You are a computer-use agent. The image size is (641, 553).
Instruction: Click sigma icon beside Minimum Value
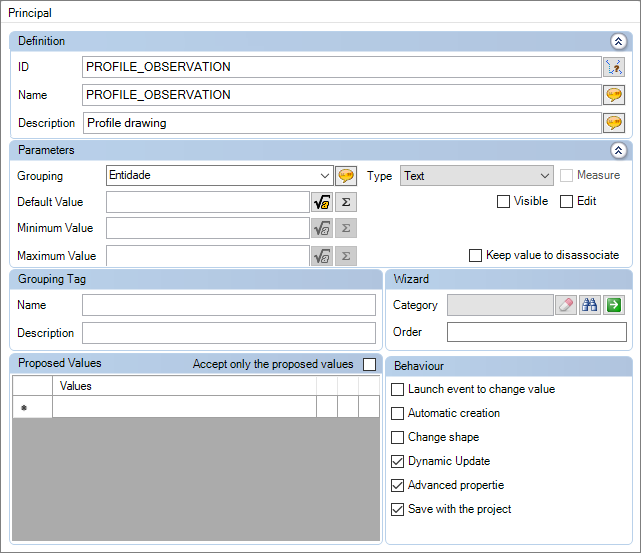point(346,228)
